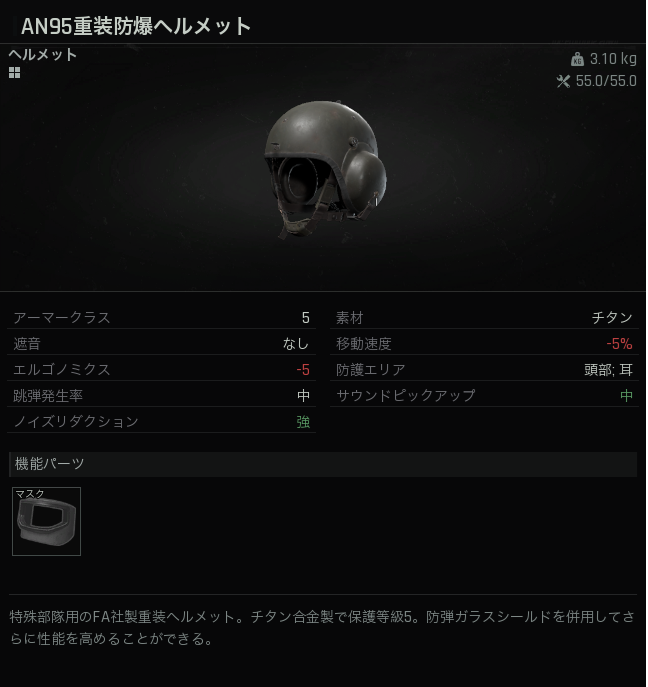Click the サウンドピックアップ 中 value
Image resolution: width=648 pixels, height=687 pixels.
point(627,396)
